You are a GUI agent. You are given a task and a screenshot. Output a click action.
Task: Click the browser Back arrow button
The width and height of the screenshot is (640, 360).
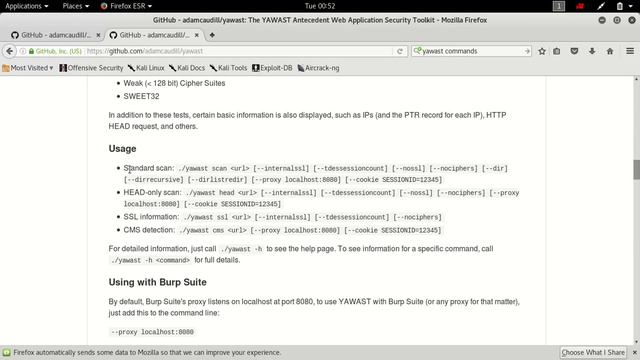[9, 51]
